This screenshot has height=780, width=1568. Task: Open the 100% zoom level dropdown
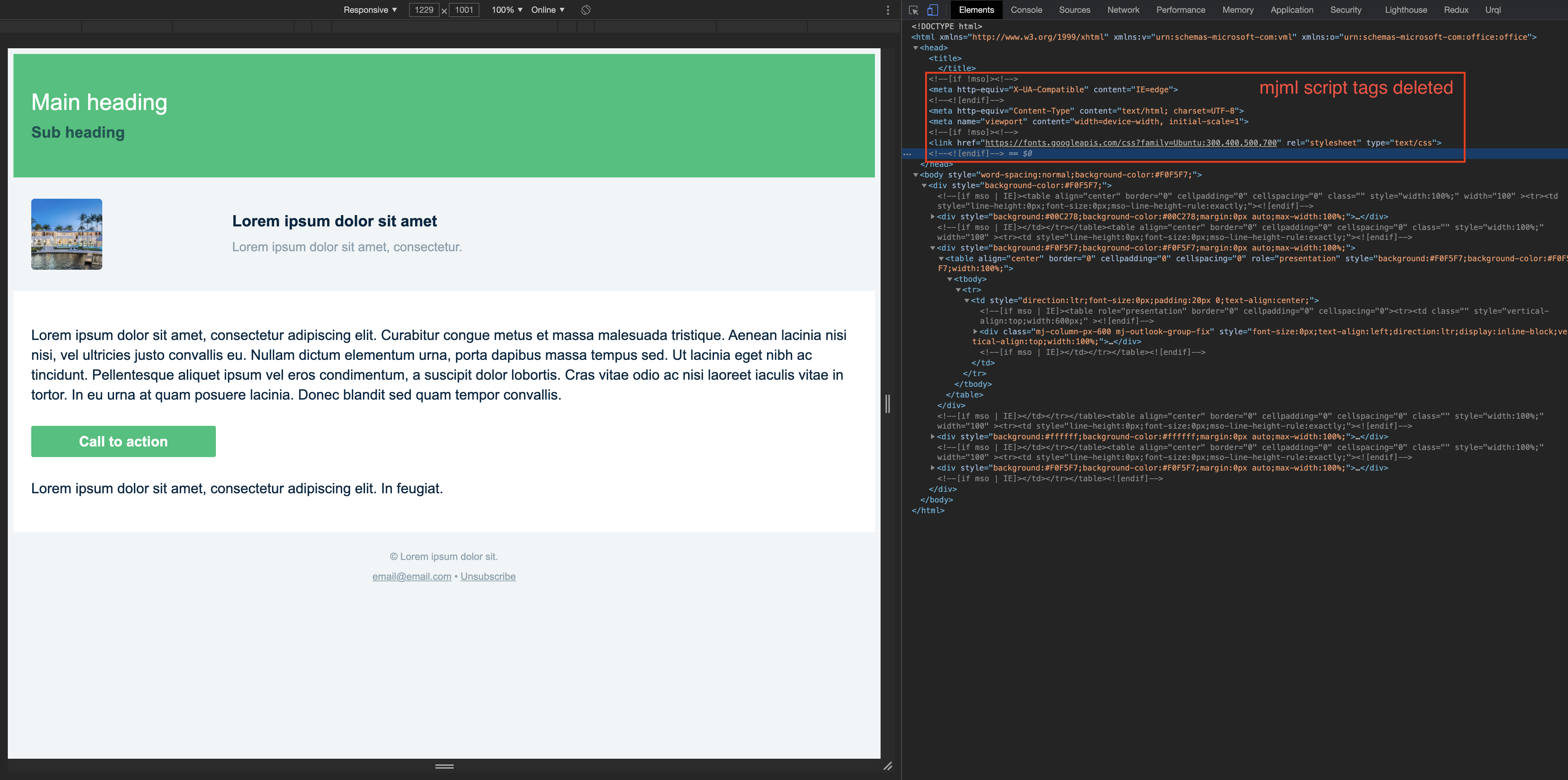[505, 10]
